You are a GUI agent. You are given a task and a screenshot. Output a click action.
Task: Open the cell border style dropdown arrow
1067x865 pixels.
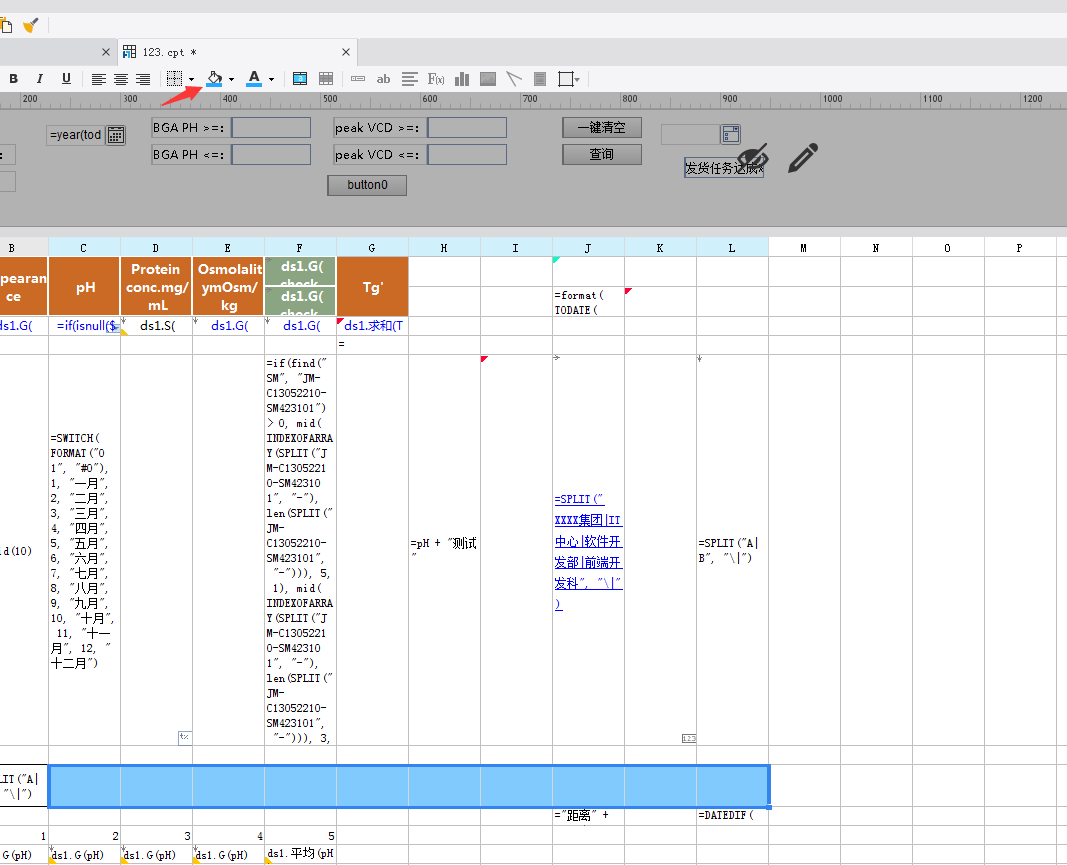pos(192,79)
